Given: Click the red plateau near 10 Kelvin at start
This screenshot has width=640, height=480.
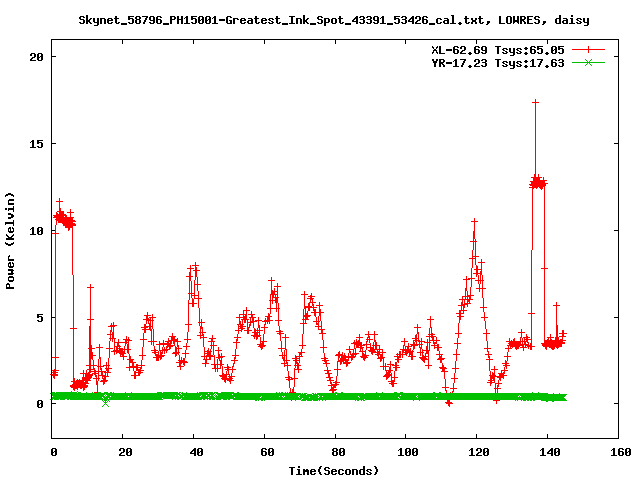Looking at the screenshot, I should point(63,220).
